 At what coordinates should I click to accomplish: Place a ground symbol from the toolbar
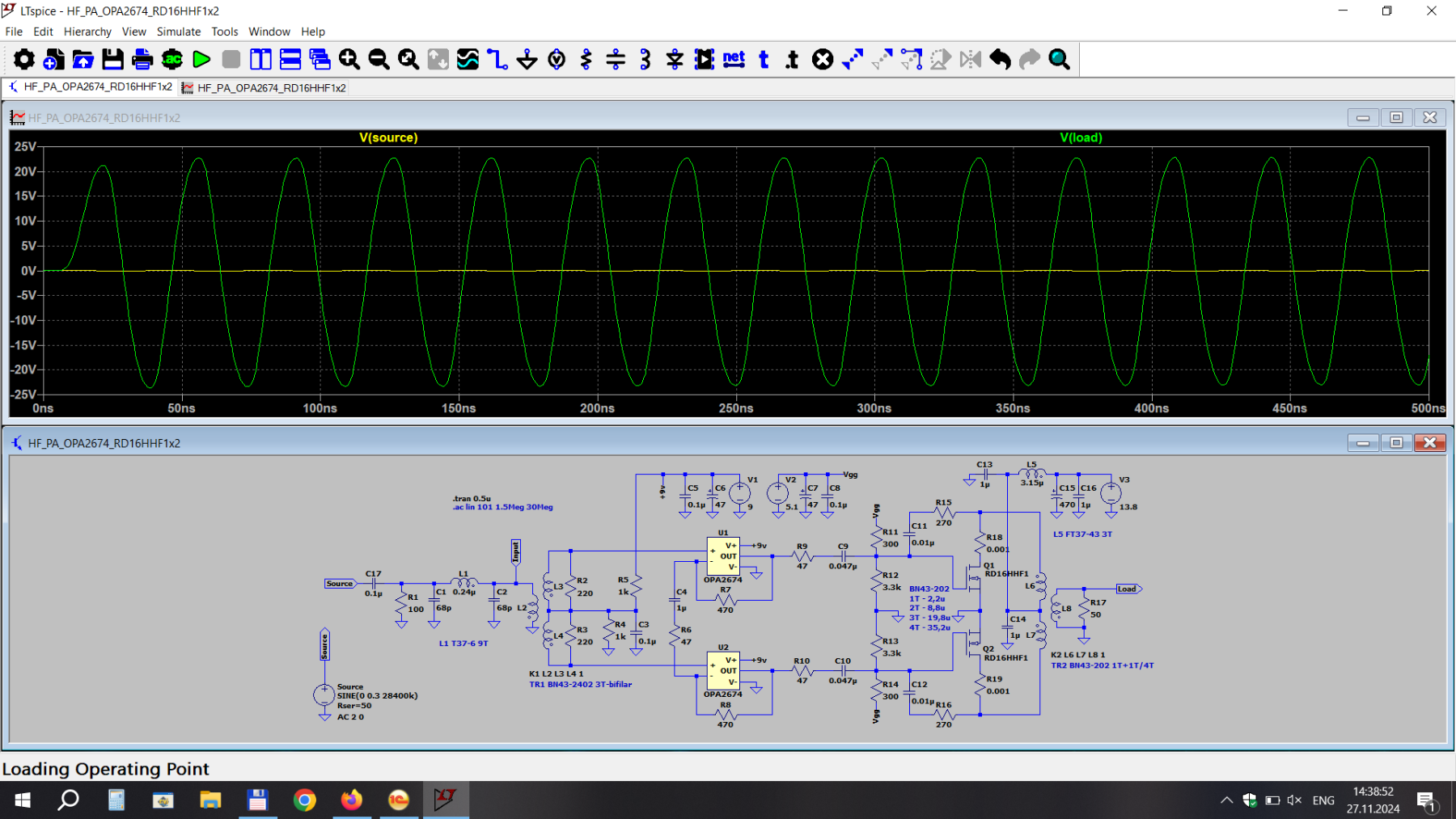click(527, 59)
